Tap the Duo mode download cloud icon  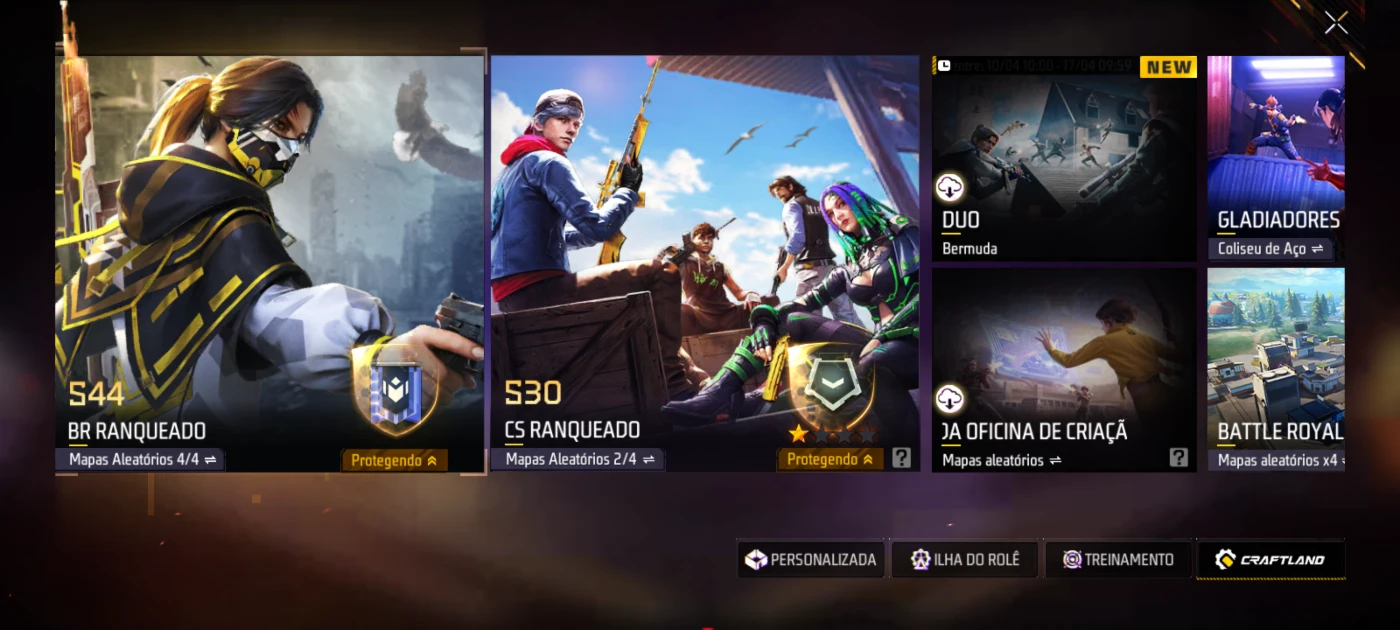pos(949,187)
